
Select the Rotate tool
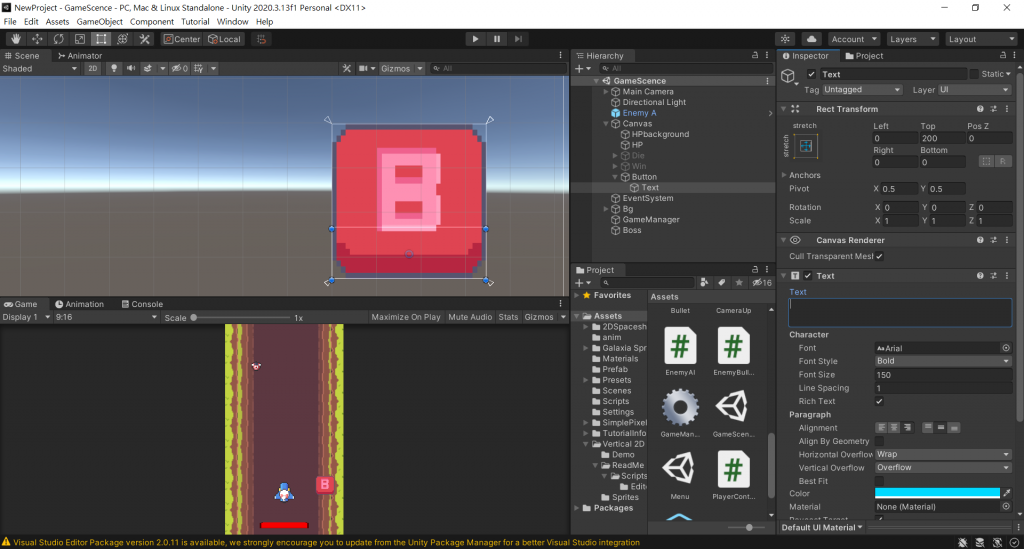[x=58, y=39]
